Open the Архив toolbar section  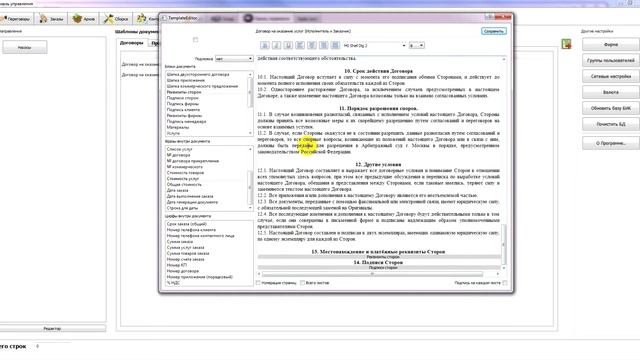[84, 19]
